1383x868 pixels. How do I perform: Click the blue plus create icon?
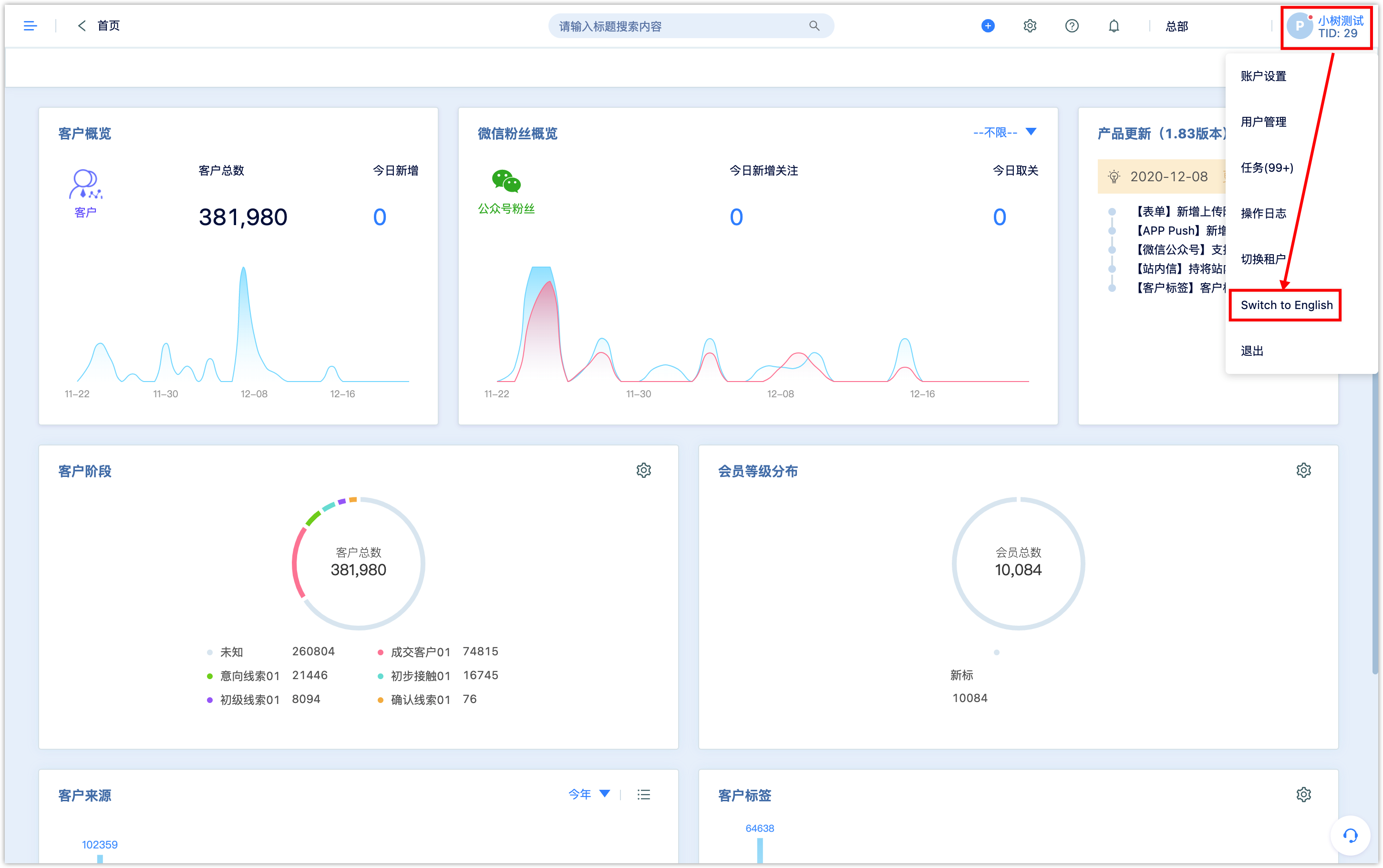coord(988,26)
